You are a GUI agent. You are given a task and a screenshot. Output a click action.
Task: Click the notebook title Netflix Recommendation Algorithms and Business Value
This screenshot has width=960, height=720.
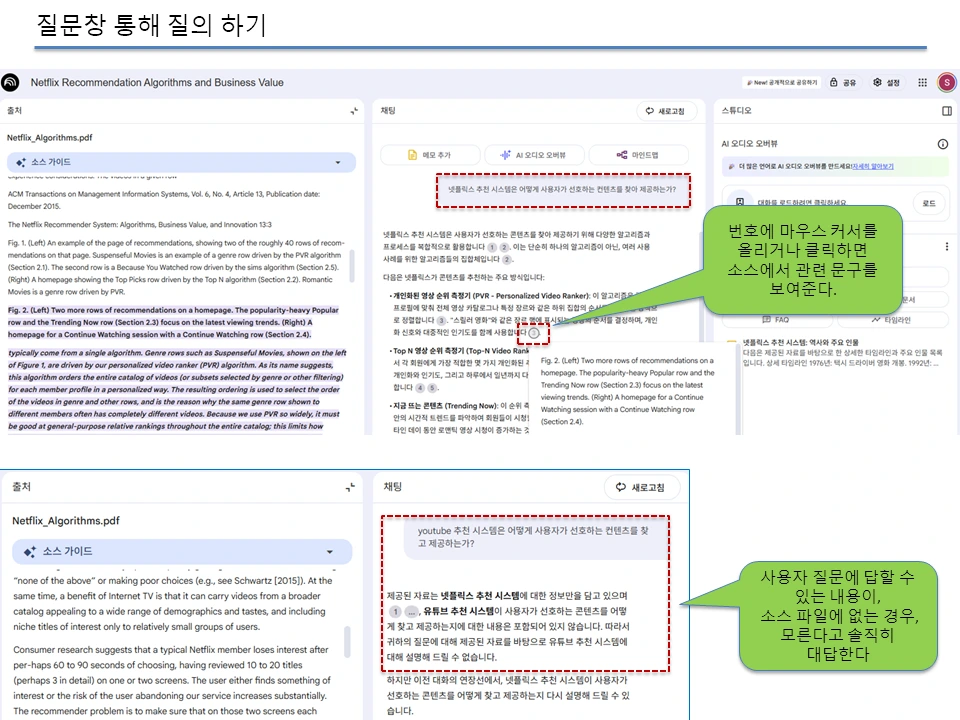(x=157, y=83)
